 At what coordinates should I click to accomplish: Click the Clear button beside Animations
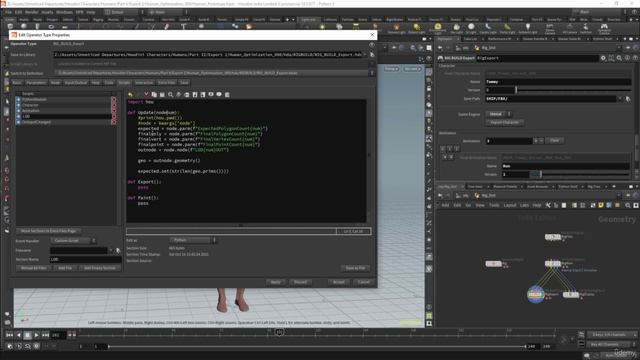pos(554,140)
